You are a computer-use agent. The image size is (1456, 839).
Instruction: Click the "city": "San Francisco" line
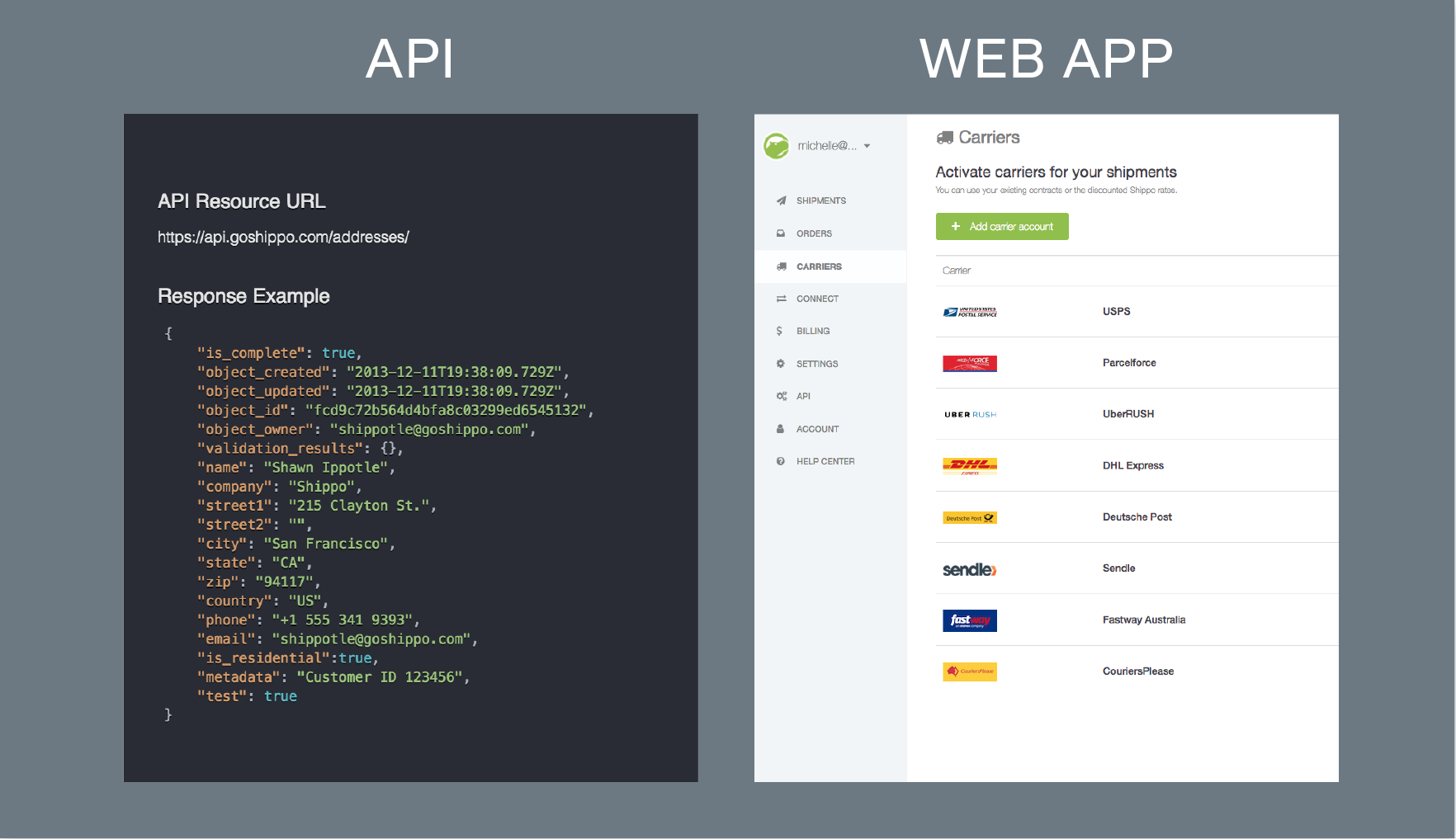pos(295,544)
